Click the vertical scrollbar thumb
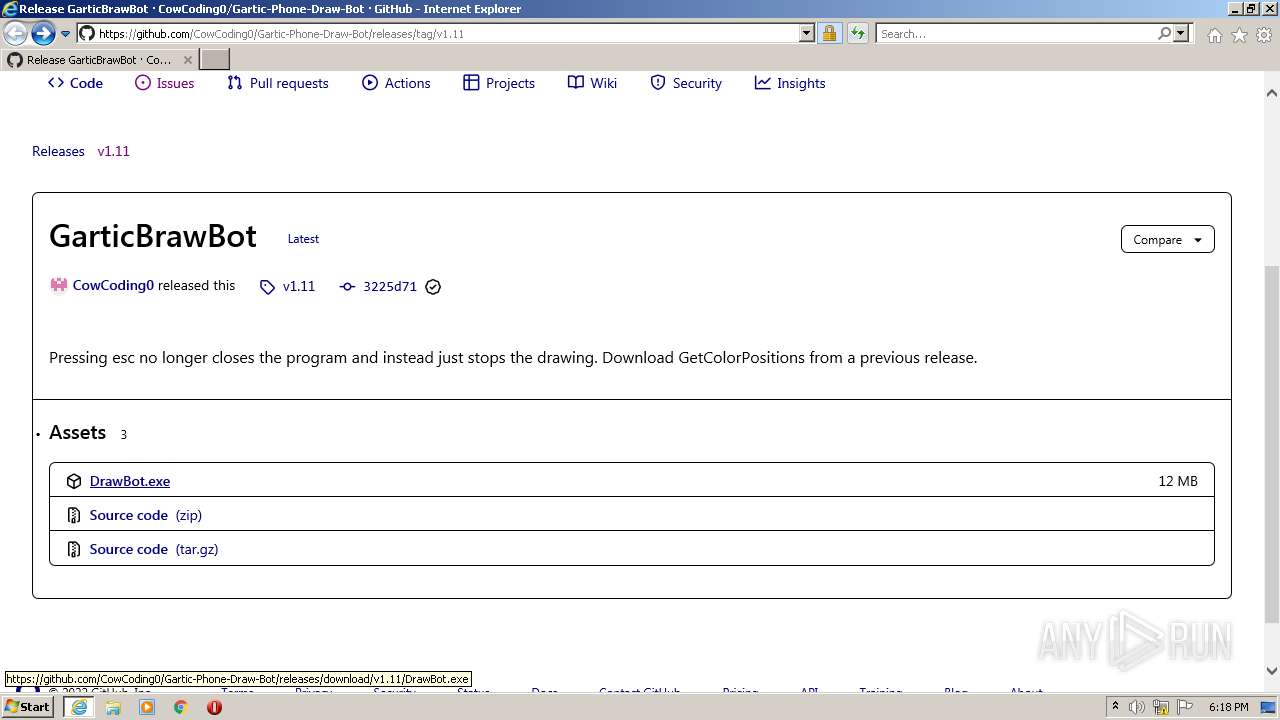 pyautogui.click(x=1272, y=444)
